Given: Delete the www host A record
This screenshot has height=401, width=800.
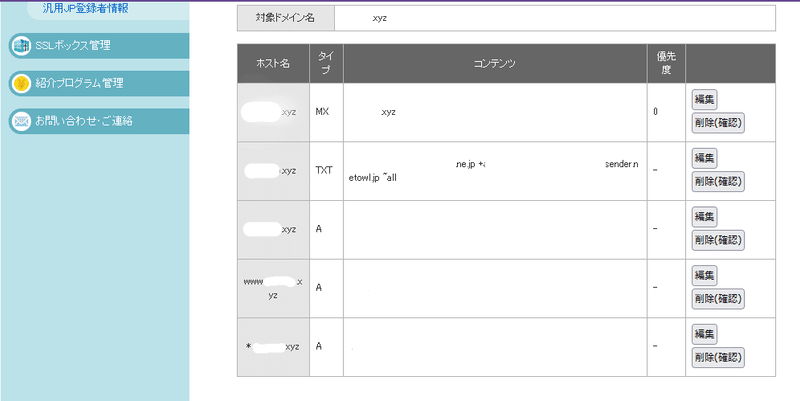Looking at the screenshot, I should [718, 299].
